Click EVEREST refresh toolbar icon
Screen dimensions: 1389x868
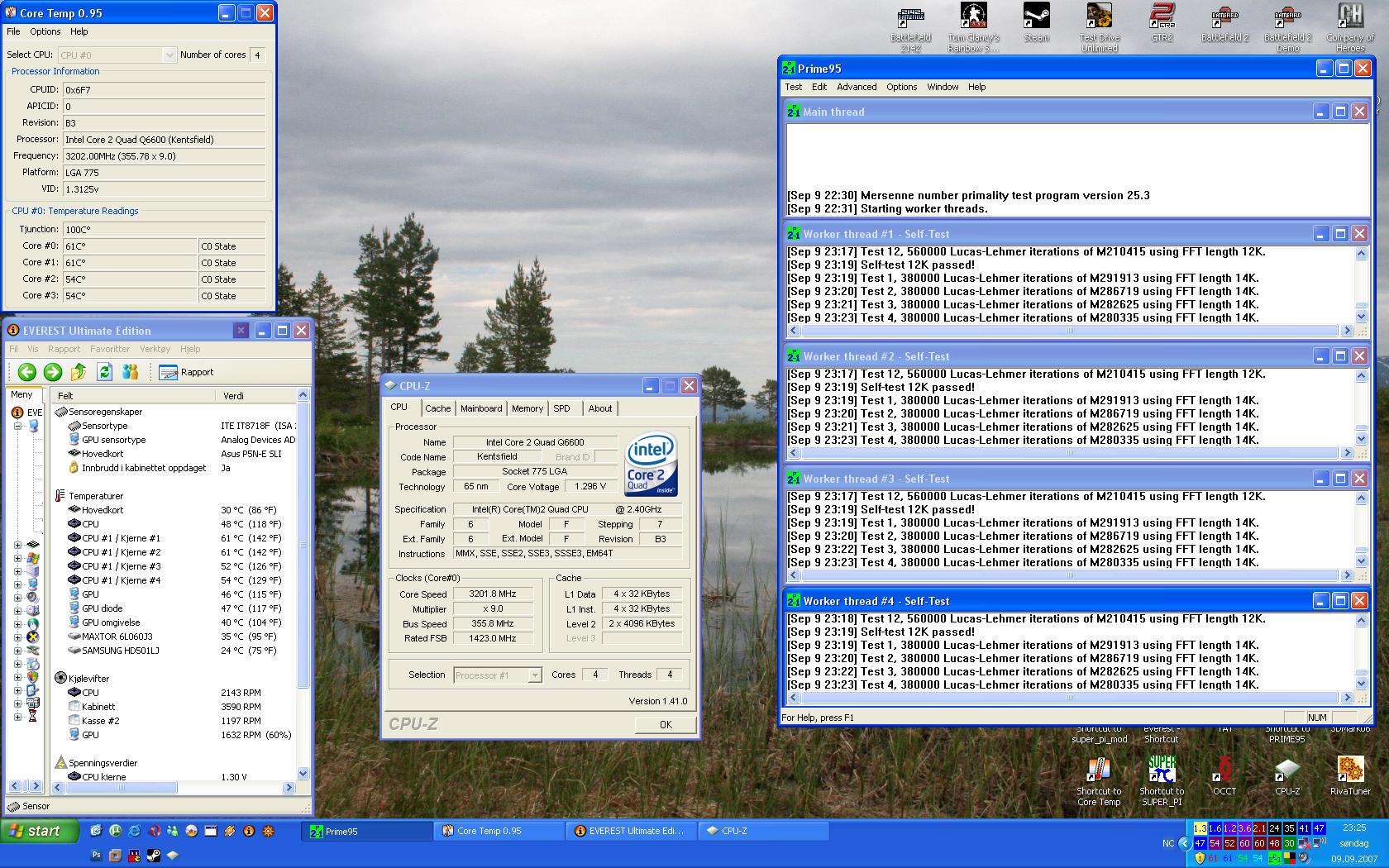[104, 372]
